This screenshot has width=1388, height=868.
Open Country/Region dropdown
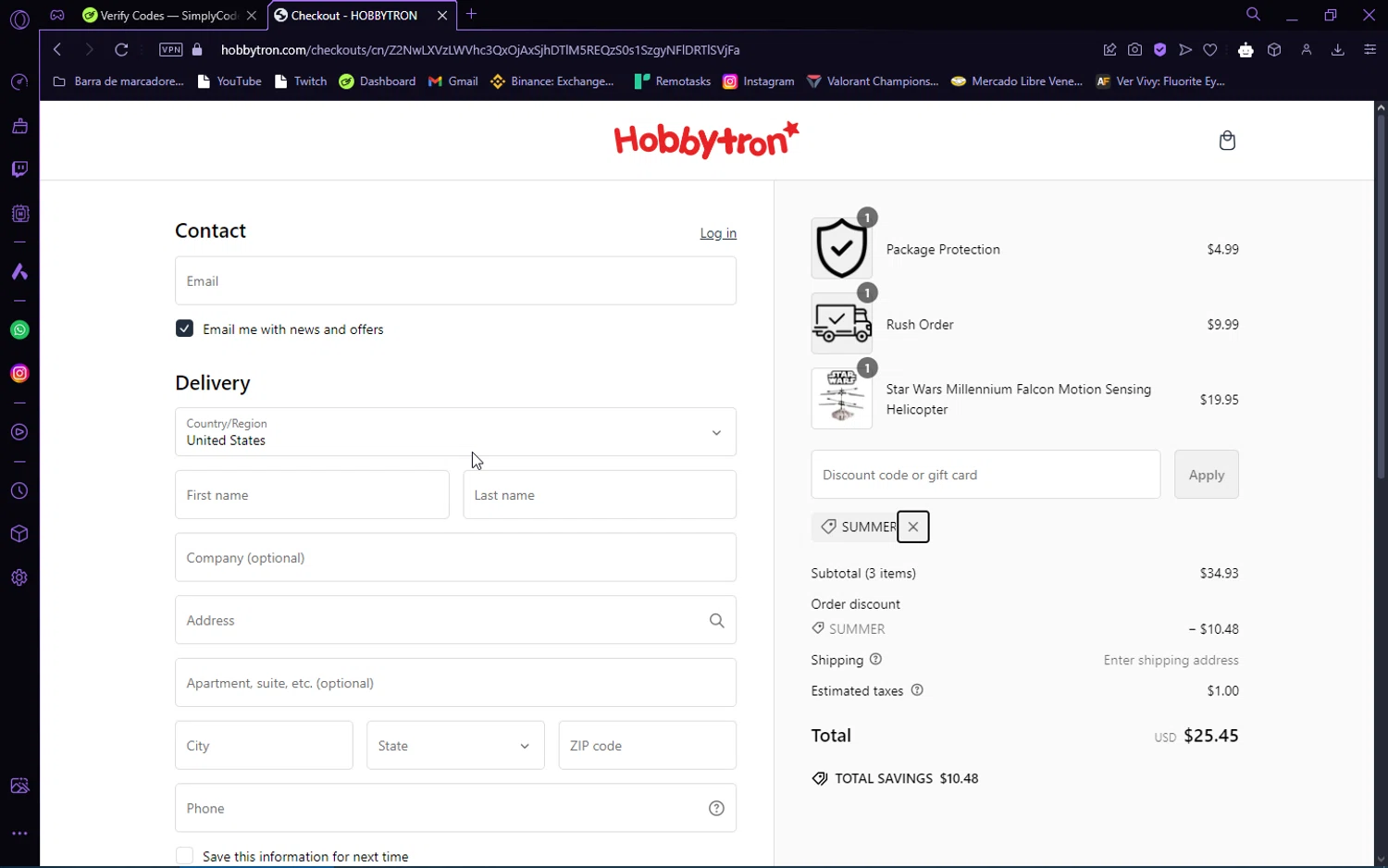(455, 432)
